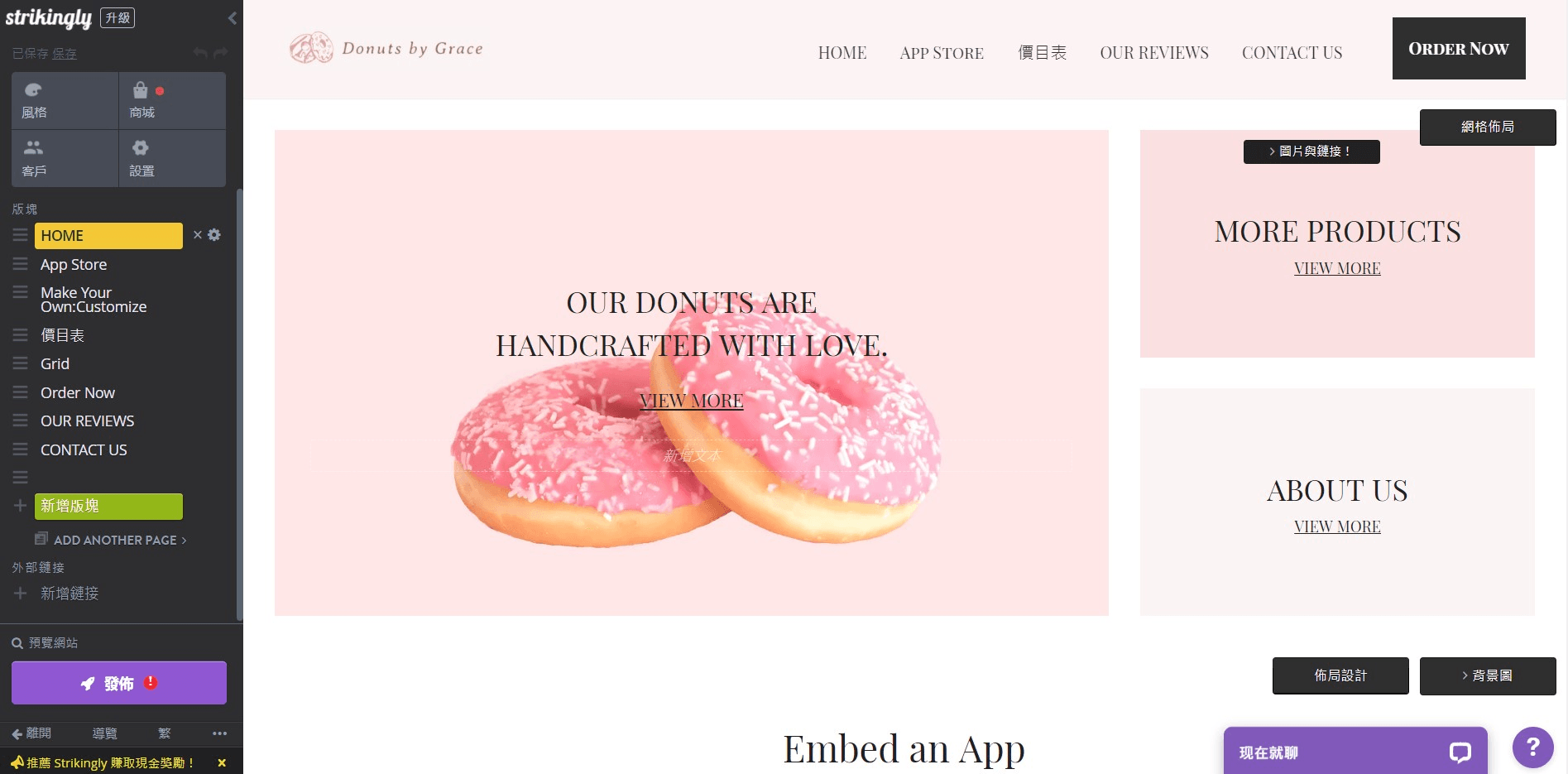Screen dimensions: 1568x774
Task: Expand ADD ANOTHER PAGE option
Action: point(114,540)
